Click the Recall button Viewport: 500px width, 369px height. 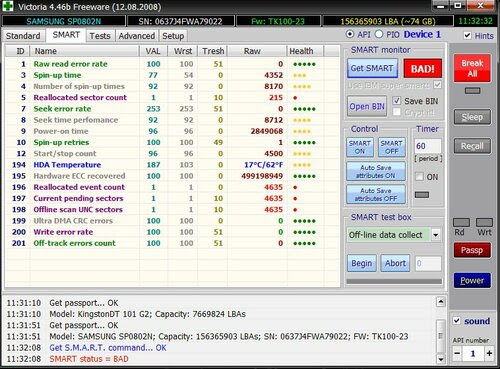pyautogui.click(x=472, y=146)
